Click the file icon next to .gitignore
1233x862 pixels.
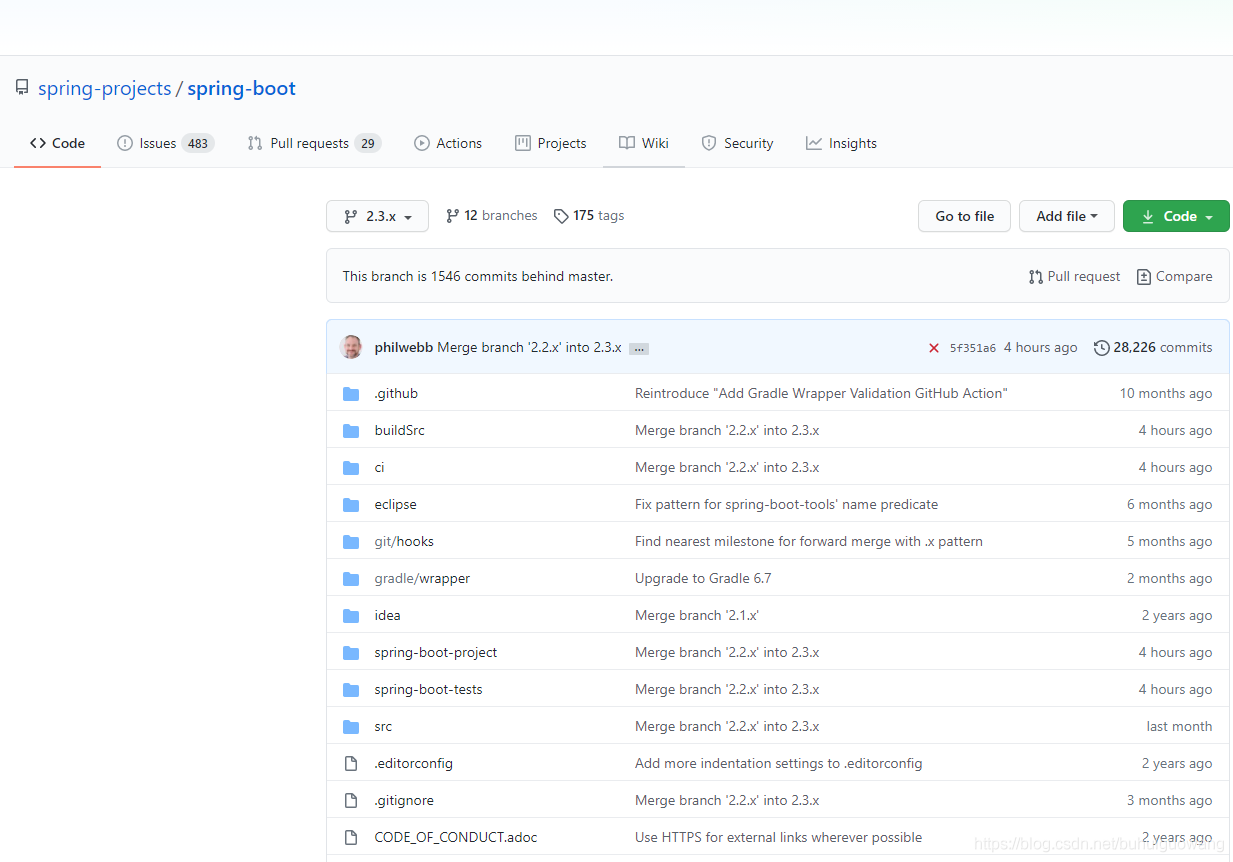pyautogui.click(x=351, y=800)
